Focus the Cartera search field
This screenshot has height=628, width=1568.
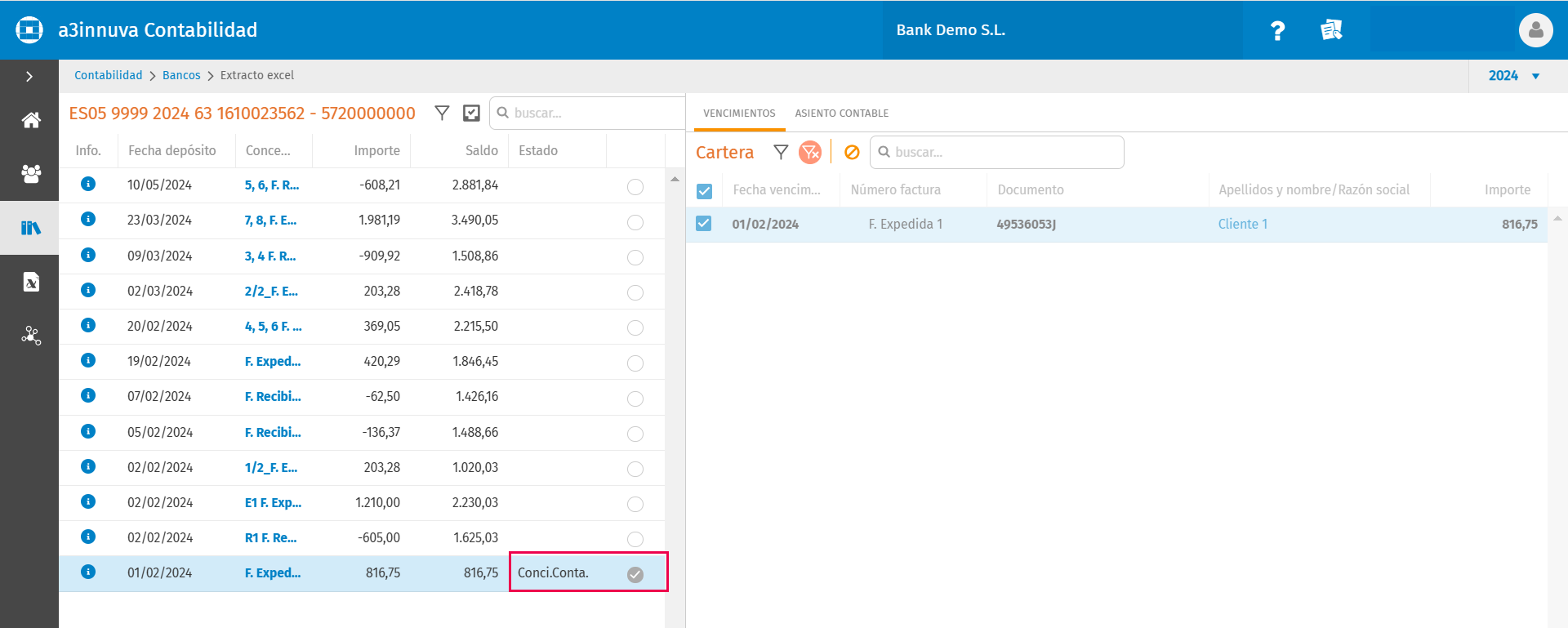point(997,152)
